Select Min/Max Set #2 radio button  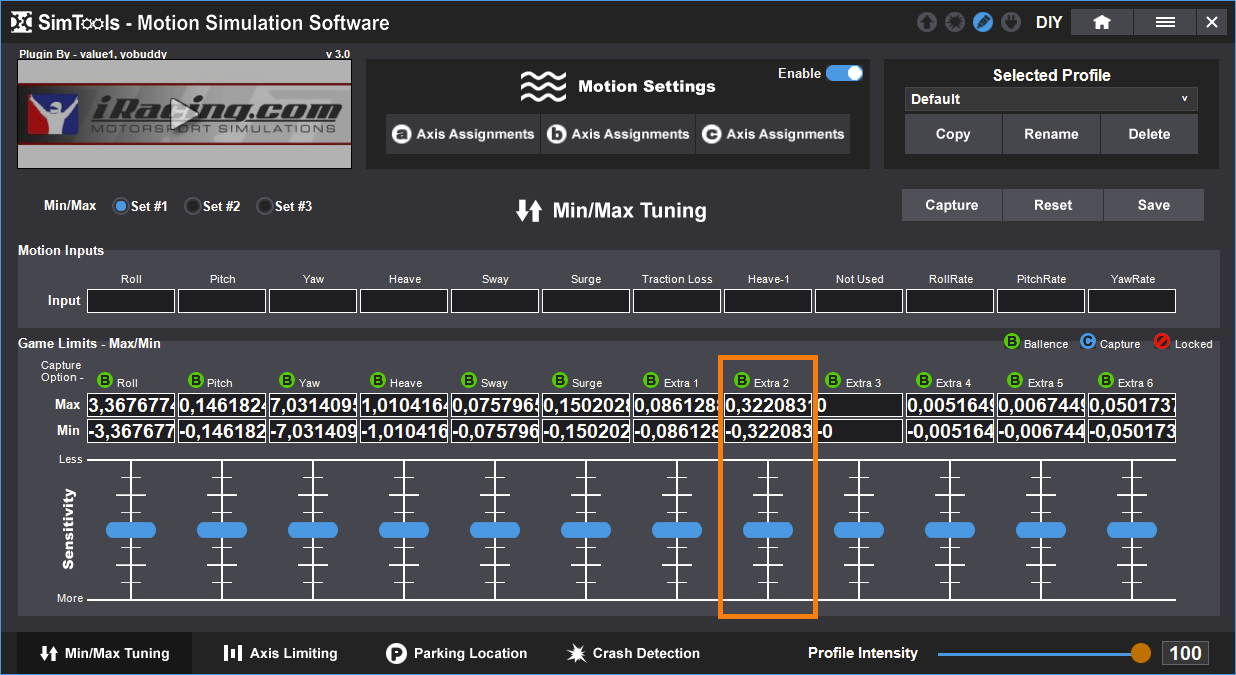[x=192, y=206]
